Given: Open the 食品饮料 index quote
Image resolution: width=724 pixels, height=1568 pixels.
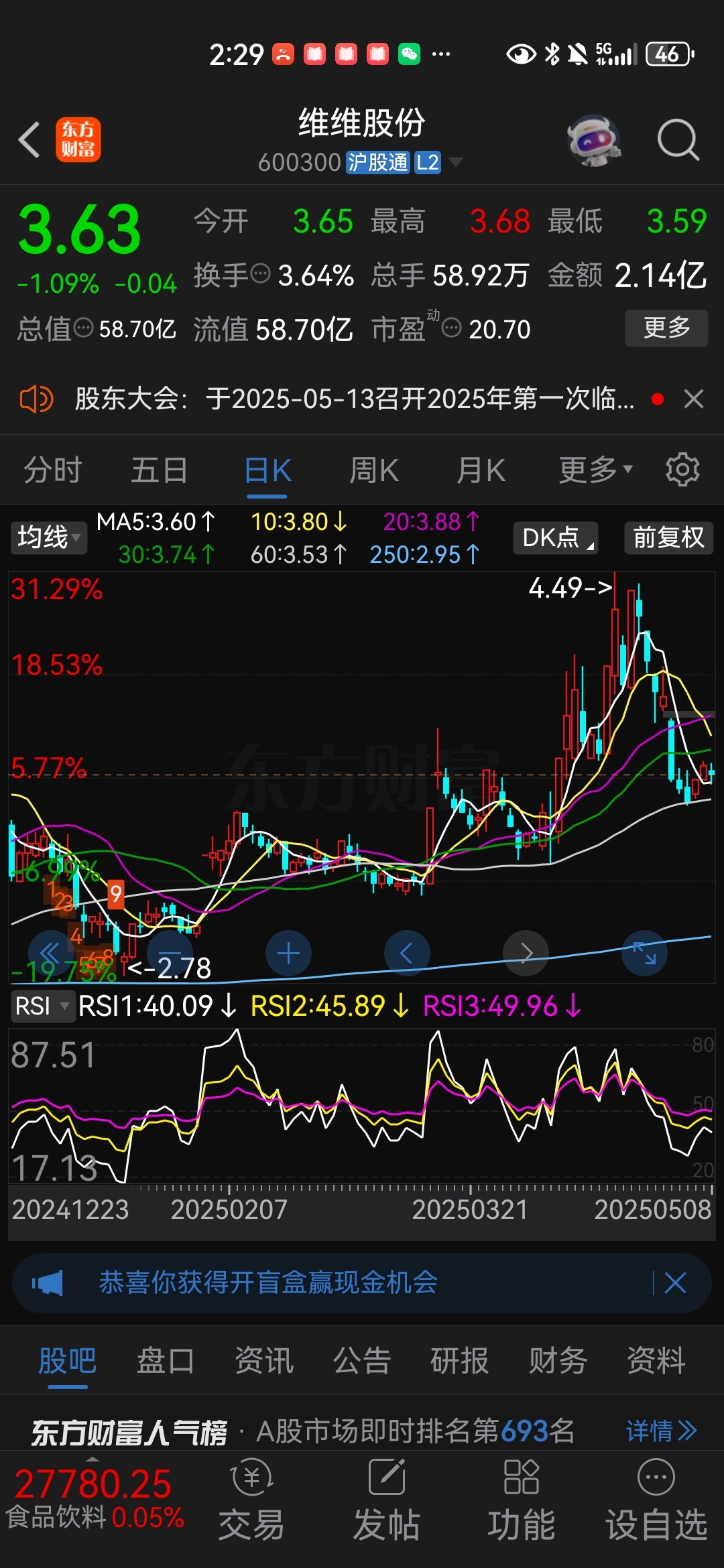Looking at the screenshot, I should (94, 1500).
